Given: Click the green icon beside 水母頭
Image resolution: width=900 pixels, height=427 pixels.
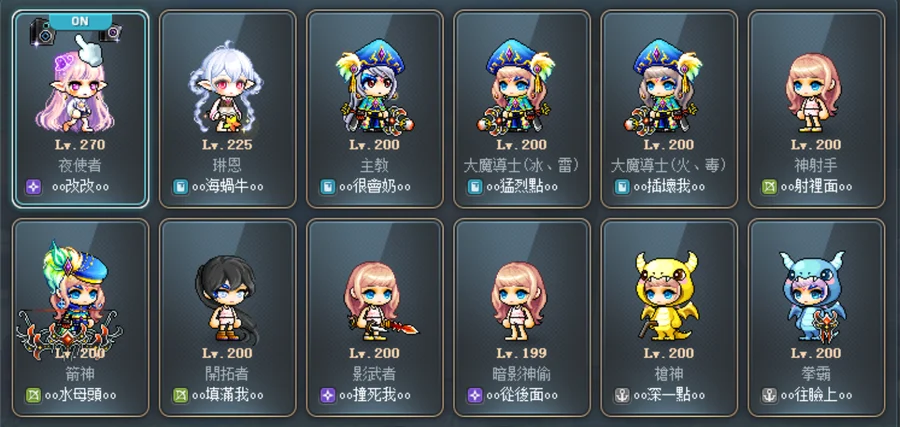Looking at the screenshot, I should click(33, 395).
